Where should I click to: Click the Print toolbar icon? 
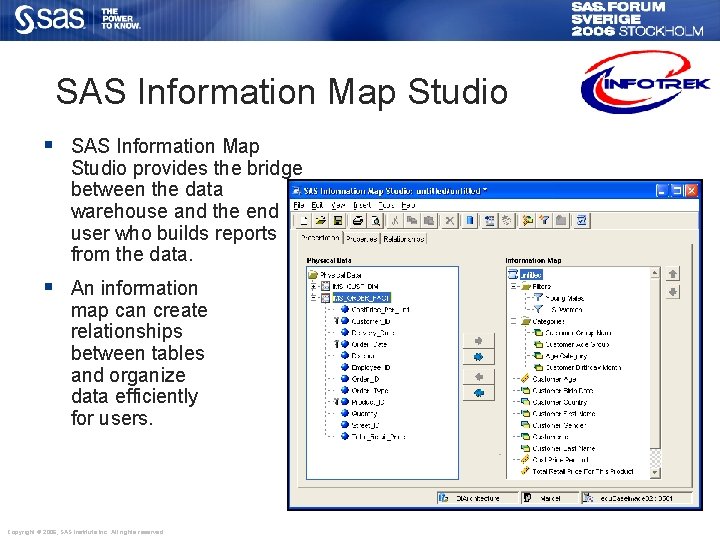358,221
